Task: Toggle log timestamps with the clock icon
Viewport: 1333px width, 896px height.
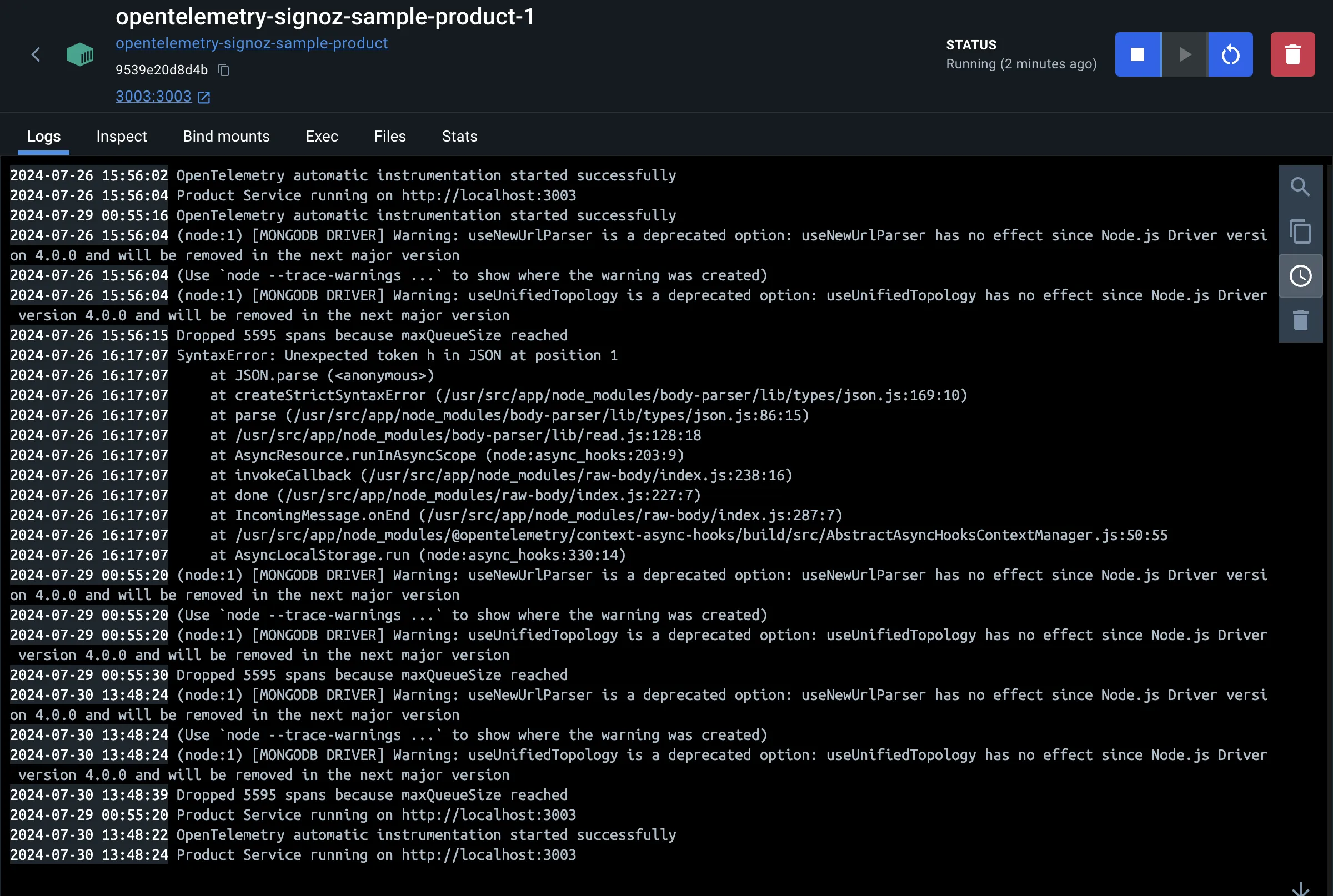Action: [1300, 276]
